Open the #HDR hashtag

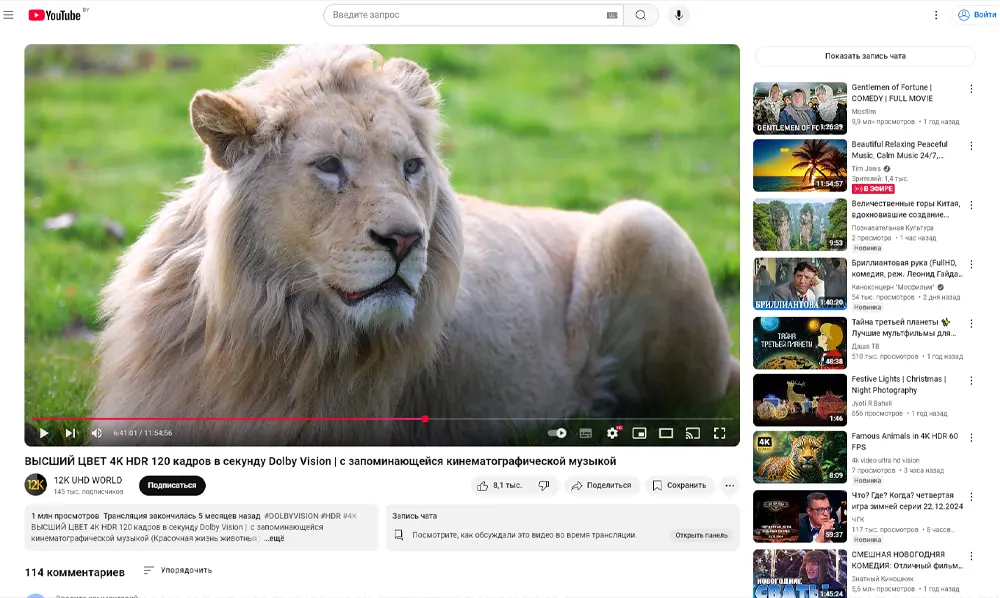pos(330,516)
